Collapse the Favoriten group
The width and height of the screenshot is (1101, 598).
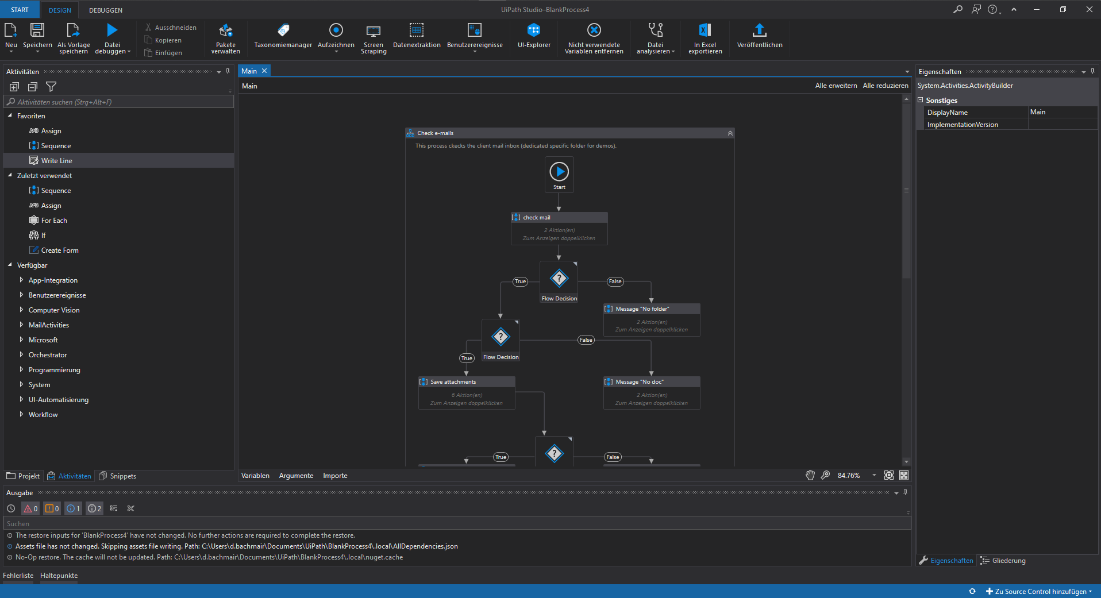10,116
